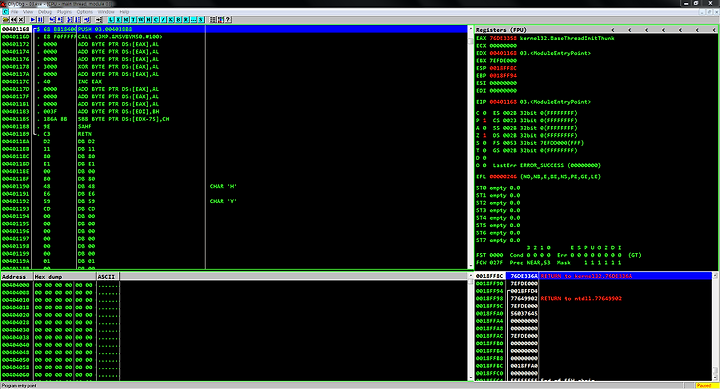The image size is (720, 389).
Task: Select the EDX register value
Action: tap(503, 53)
